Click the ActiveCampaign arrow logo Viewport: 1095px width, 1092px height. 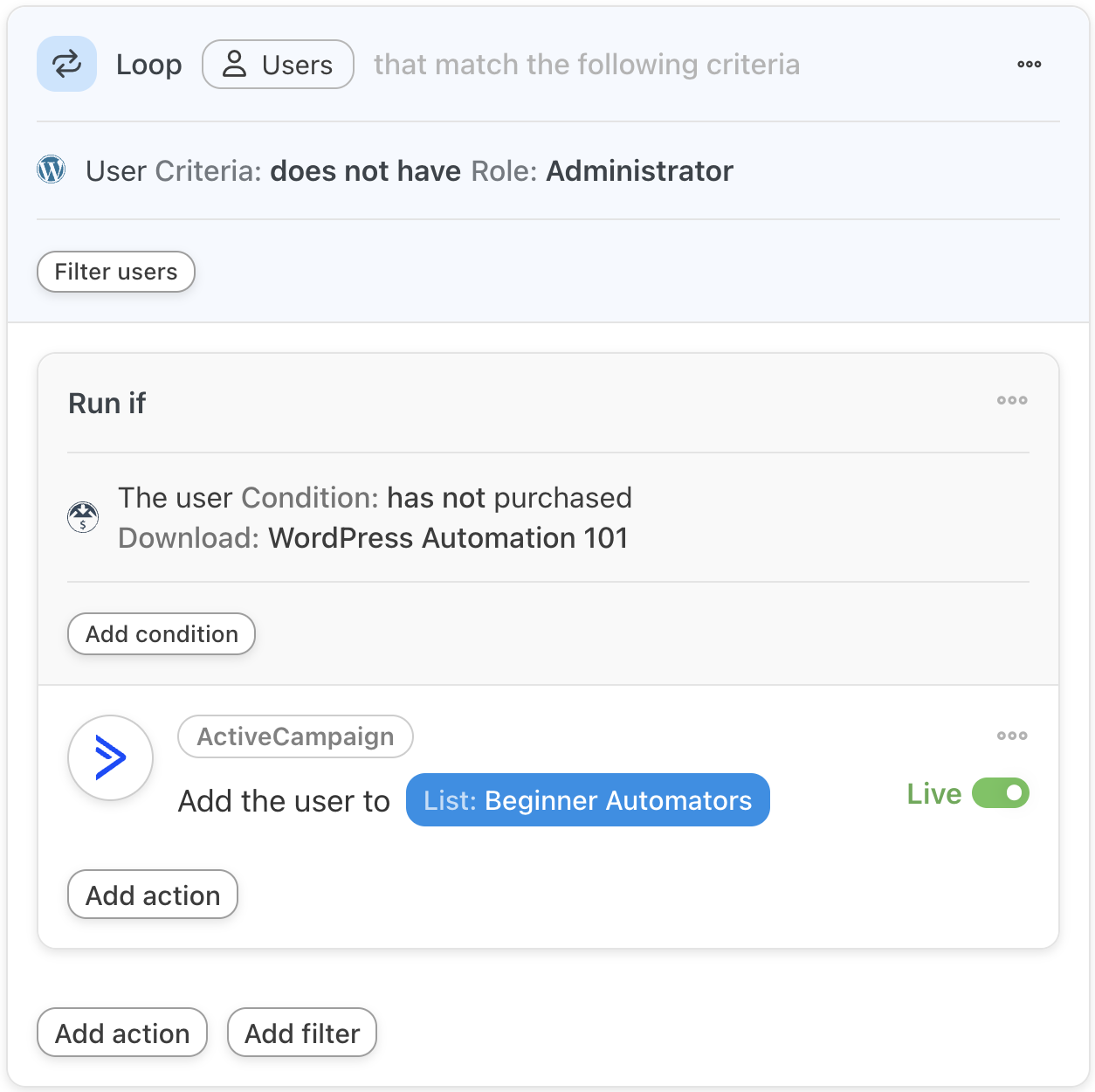110,757
